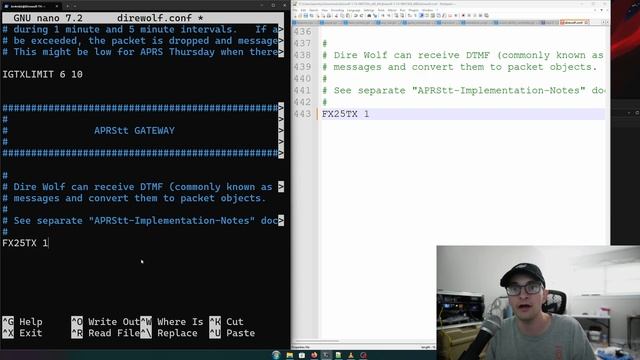Click 'FX25TX 1' line in nano terminal
Screen dimensions: 640x360
point(25,243)
